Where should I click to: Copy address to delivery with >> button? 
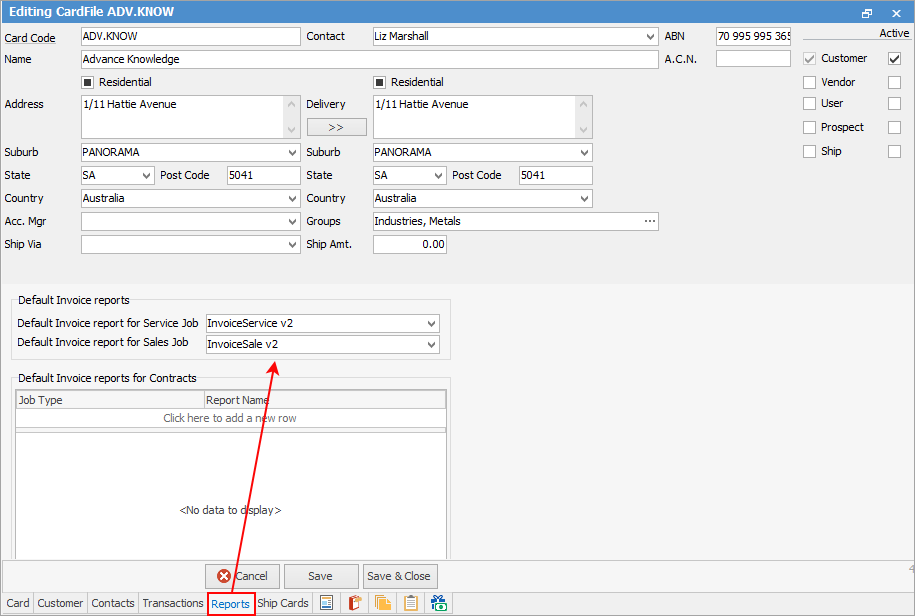[336, 127]
